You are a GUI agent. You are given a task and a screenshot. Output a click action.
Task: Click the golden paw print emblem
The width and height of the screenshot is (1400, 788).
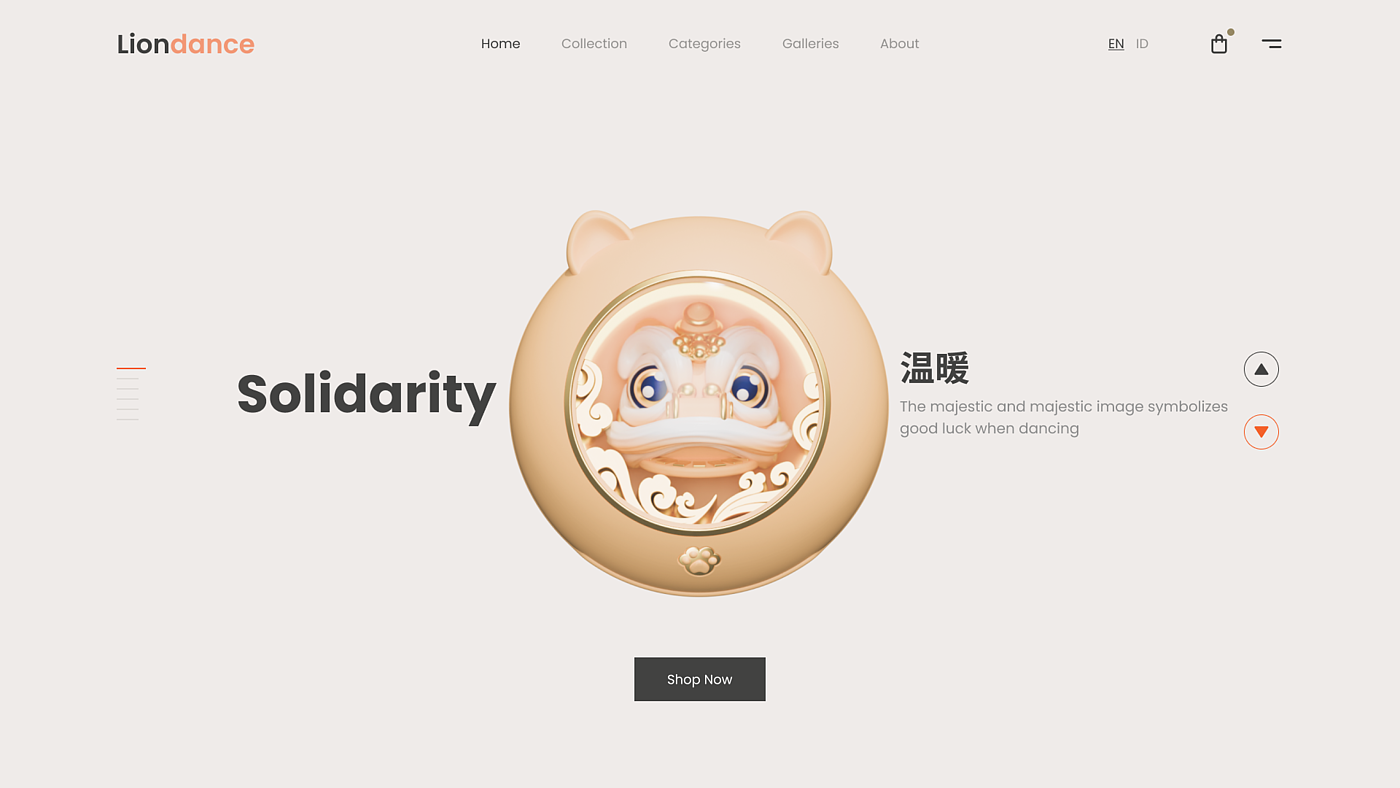(x=699, y=560)
